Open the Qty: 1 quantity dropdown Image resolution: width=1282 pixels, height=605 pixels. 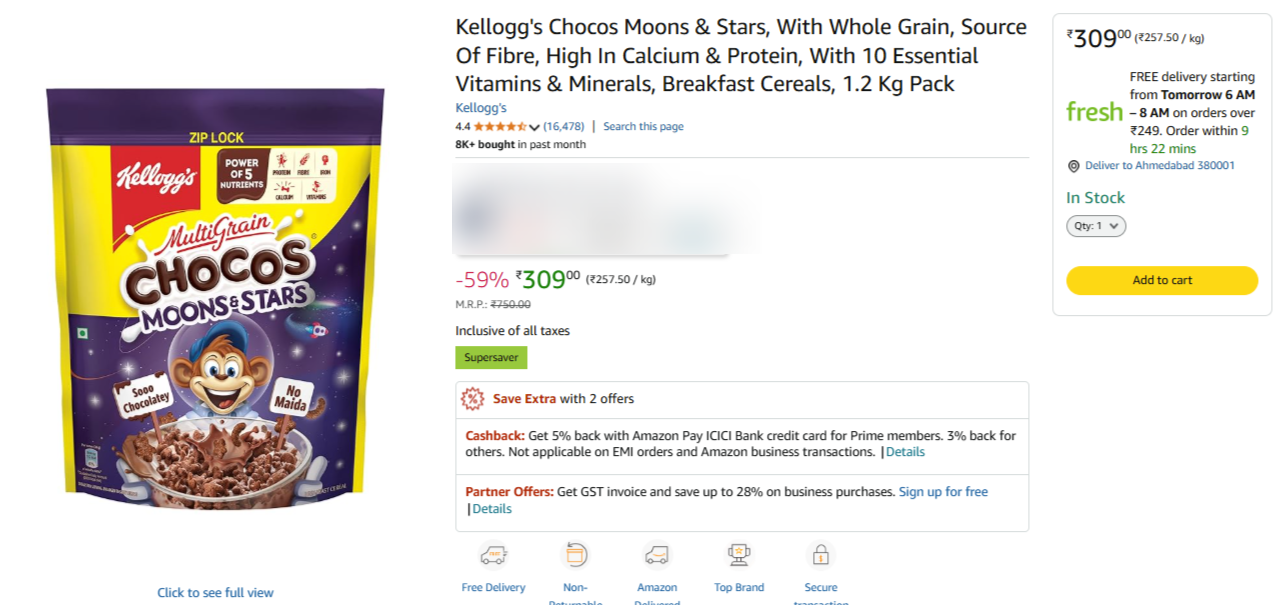1096,226
